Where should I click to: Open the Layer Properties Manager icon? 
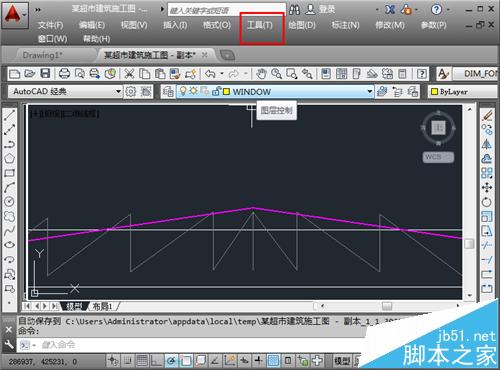pos(168,91)
